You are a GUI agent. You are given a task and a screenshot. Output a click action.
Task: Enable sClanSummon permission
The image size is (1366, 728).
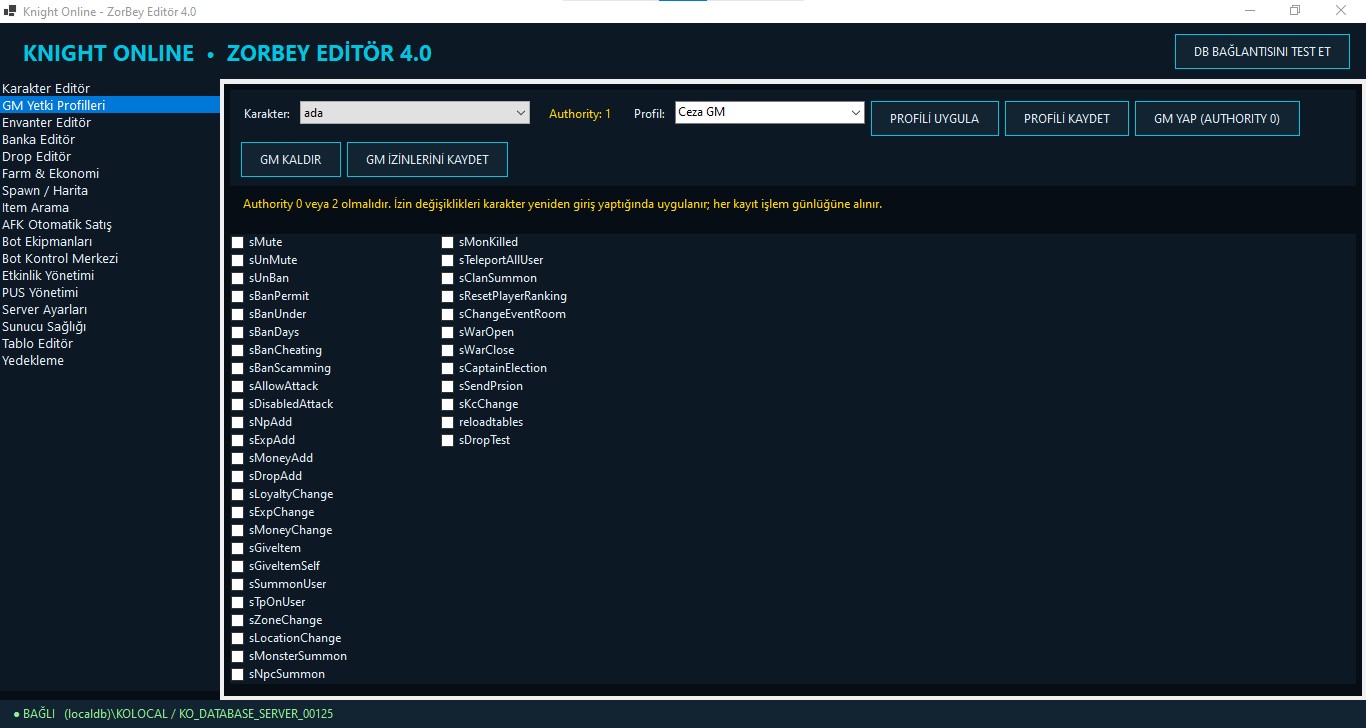click(448, 278)
